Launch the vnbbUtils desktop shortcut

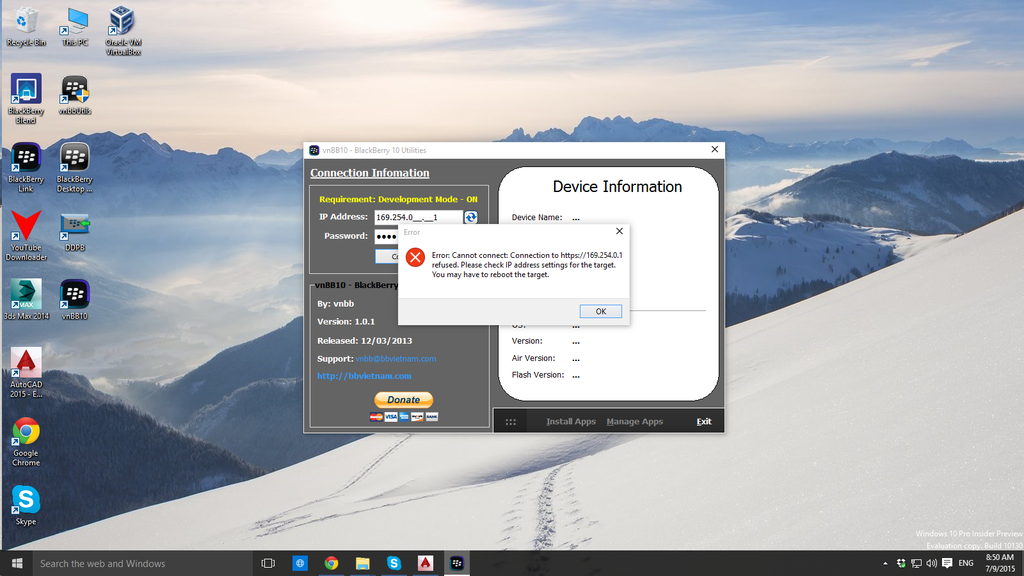click(x=74, y=95)
